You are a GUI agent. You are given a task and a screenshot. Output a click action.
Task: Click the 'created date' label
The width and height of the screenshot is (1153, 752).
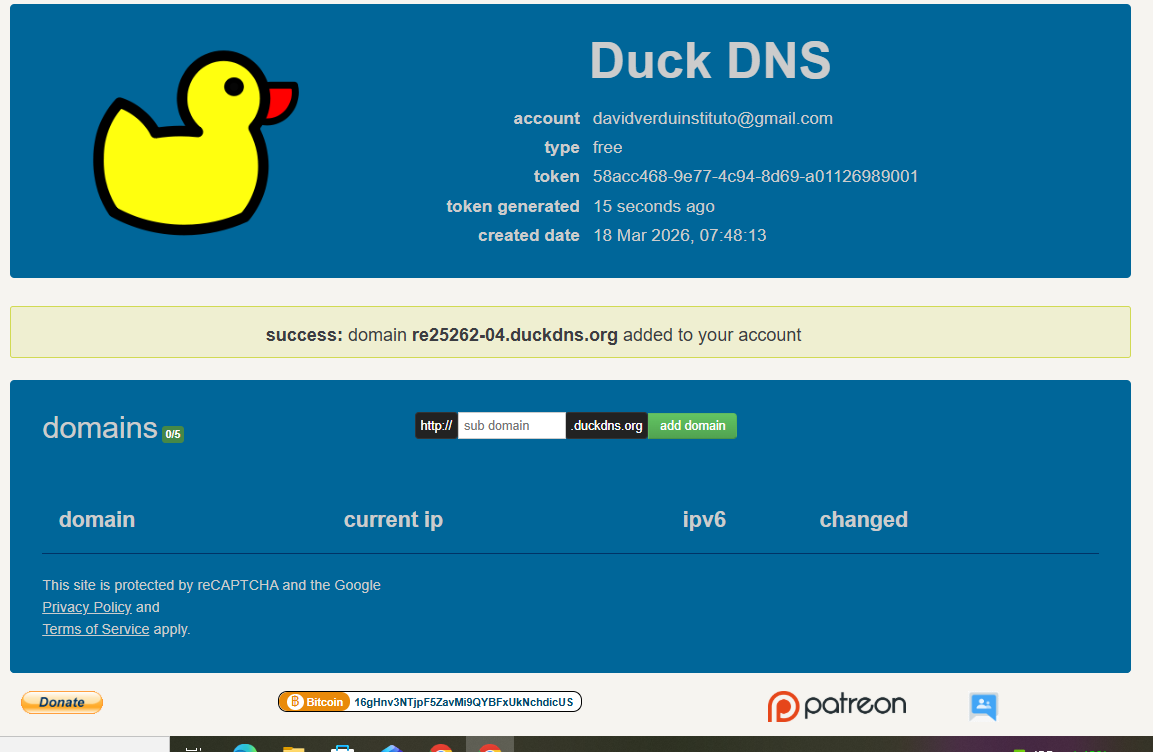pos(529,235)
